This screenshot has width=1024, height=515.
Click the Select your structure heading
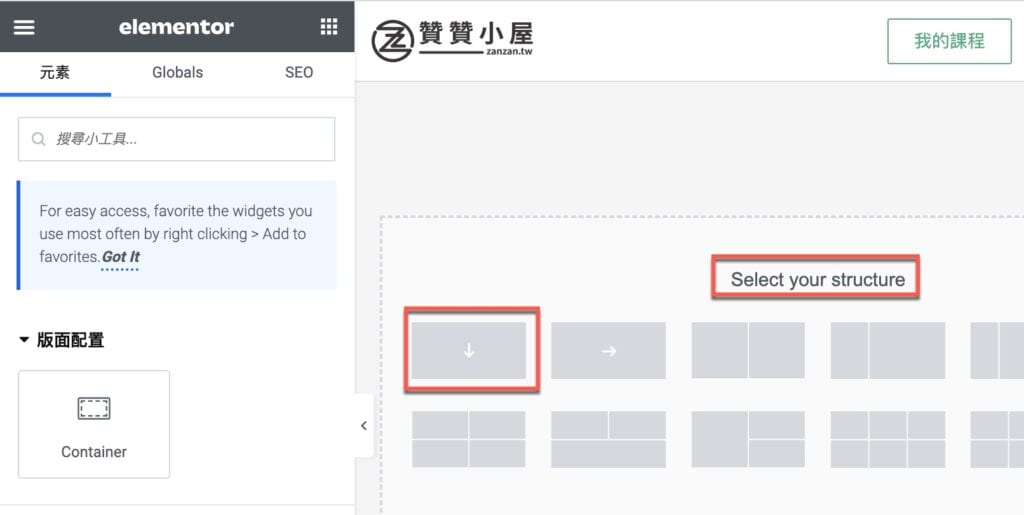pyautogui.click(x=818, y=279)
